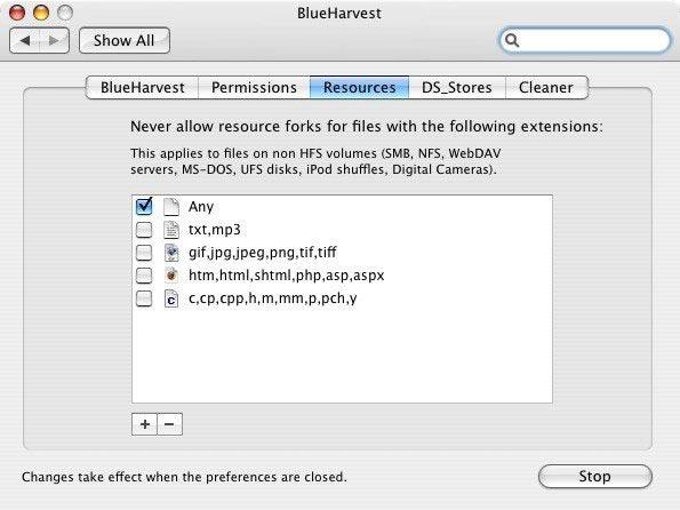Minimize the window with the yellow button
The image size is (680, 510).
coord(41,13)
